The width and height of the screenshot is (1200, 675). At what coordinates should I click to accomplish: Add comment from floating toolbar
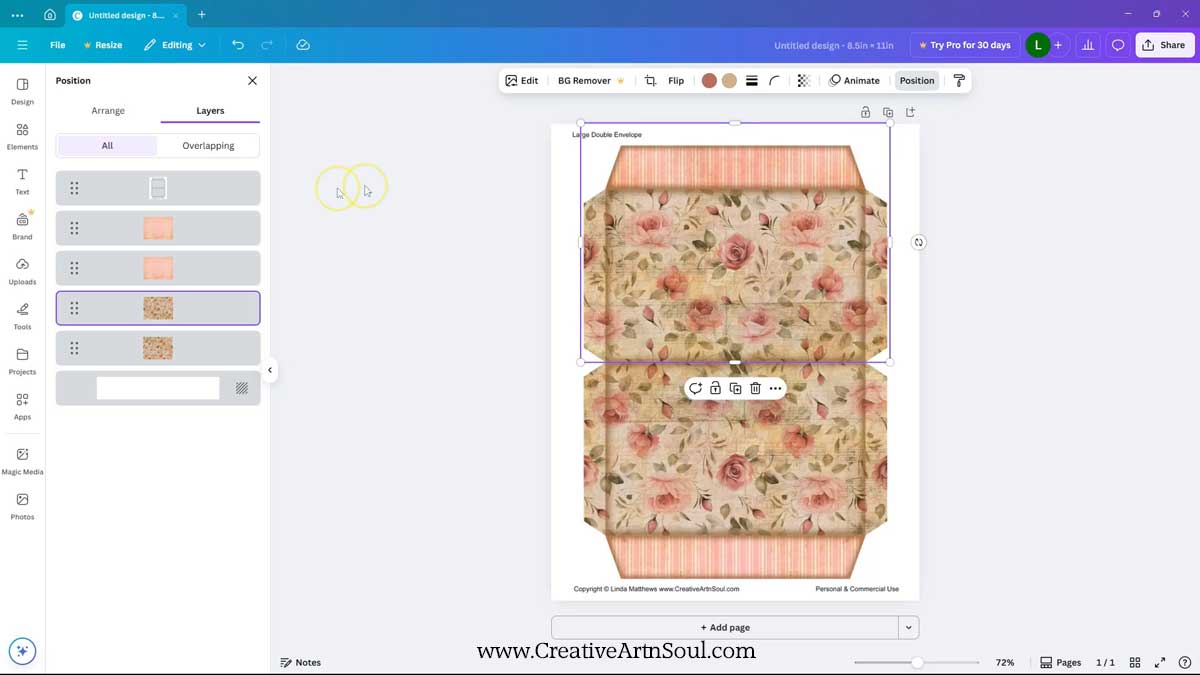(x=695, y=388)
